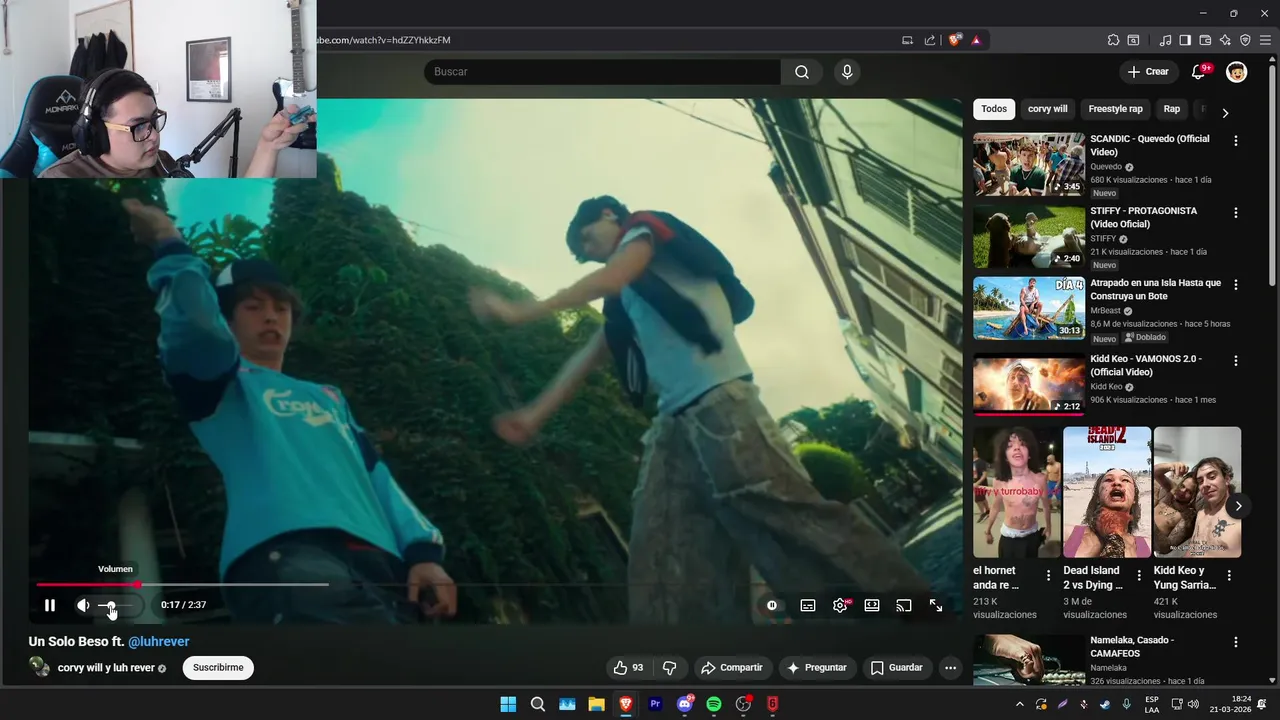Start voice search with the microphone
1280x720 pixels.
click(x=847, y=72)
